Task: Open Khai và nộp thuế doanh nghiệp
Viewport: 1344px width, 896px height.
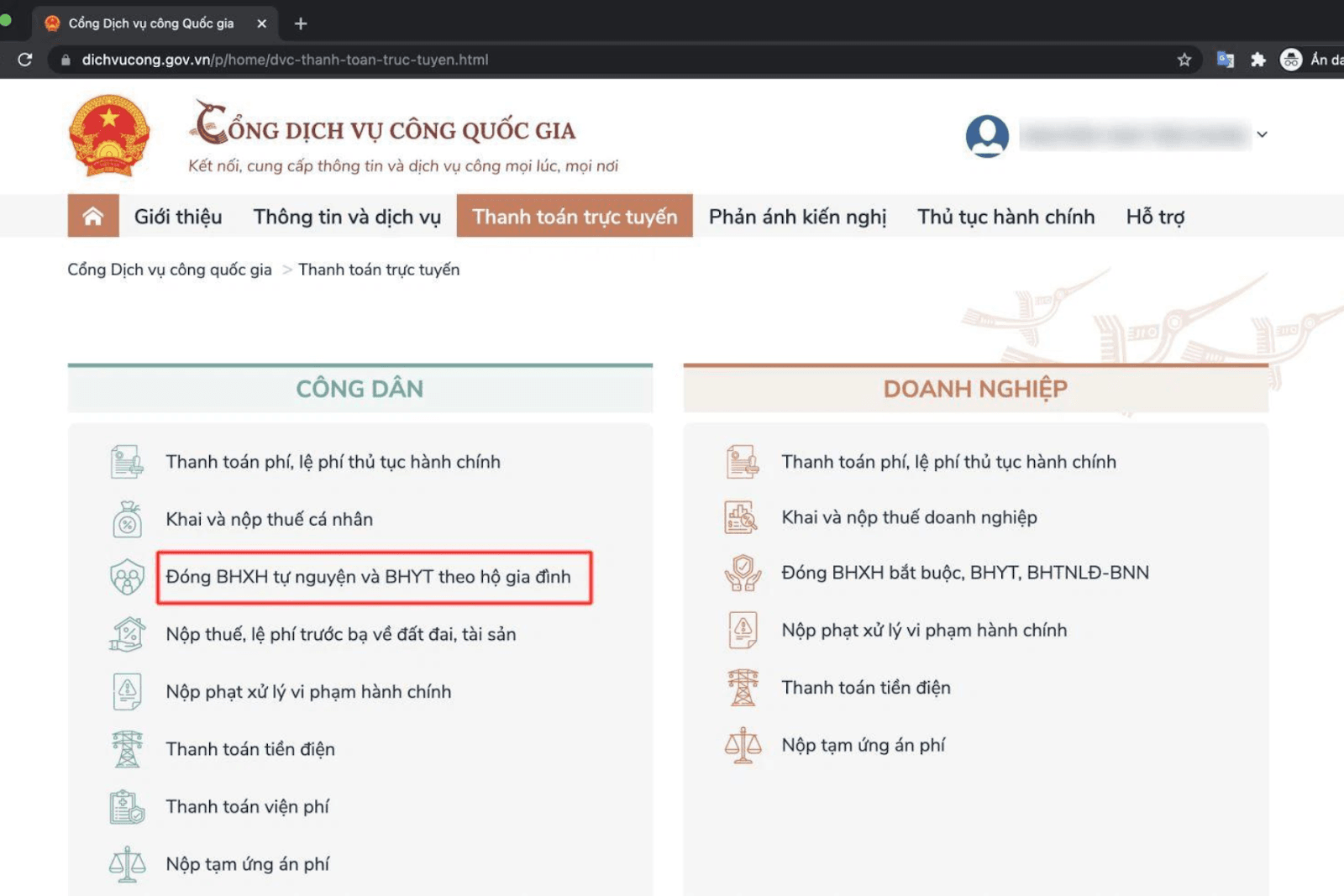Action: pyautogui.click(x=909, y=517)
